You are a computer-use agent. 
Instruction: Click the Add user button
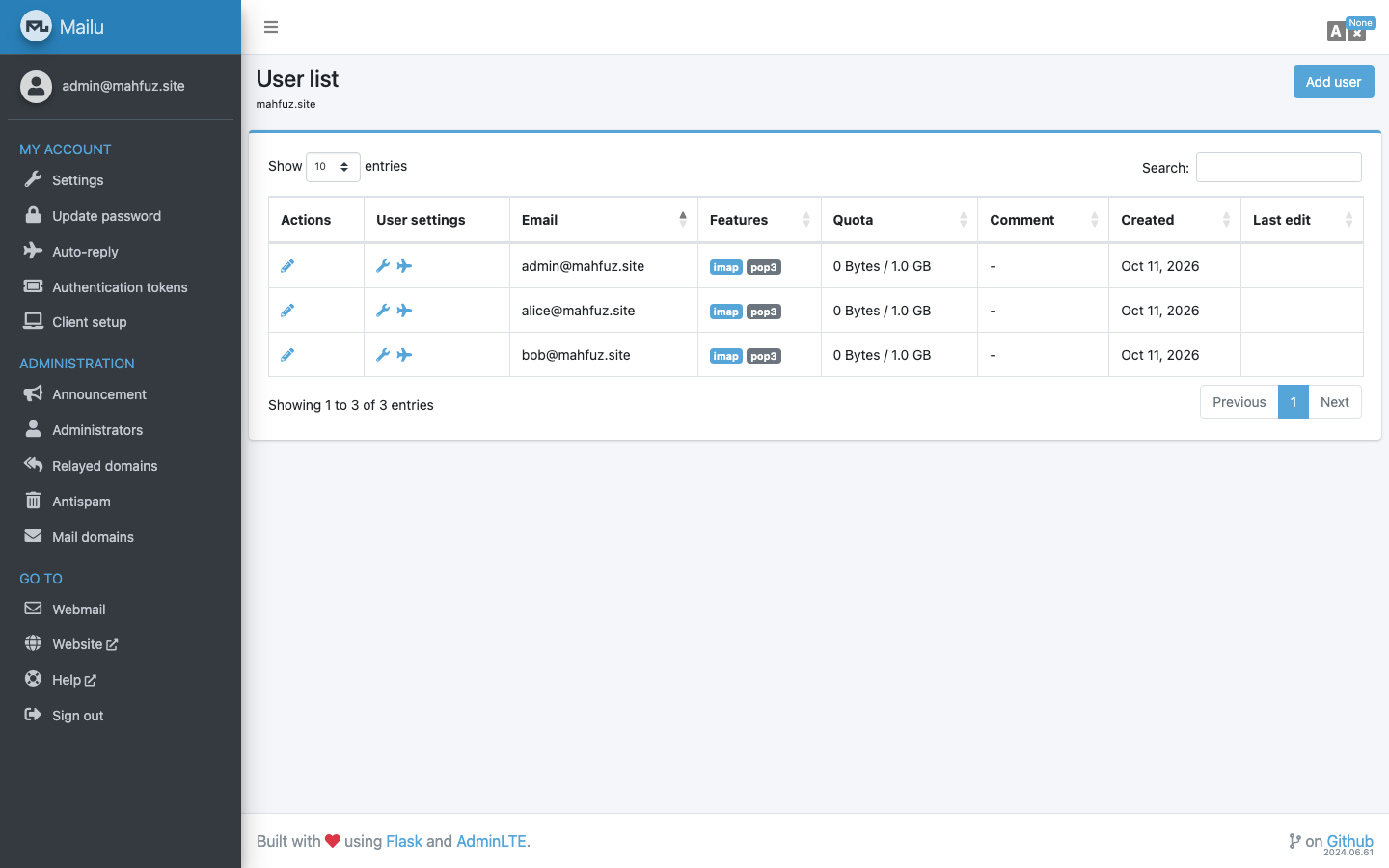[1333, 82]
